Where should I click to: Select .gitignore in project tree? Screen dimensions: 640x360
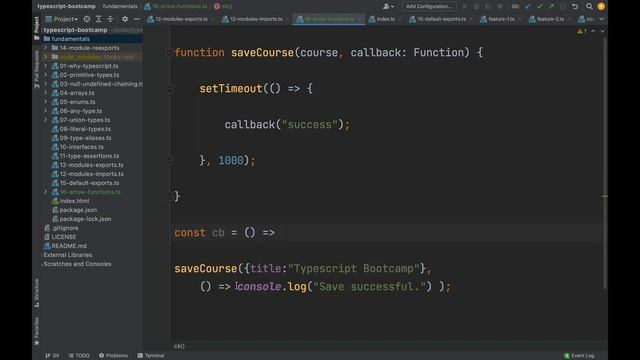coord(65,228)
